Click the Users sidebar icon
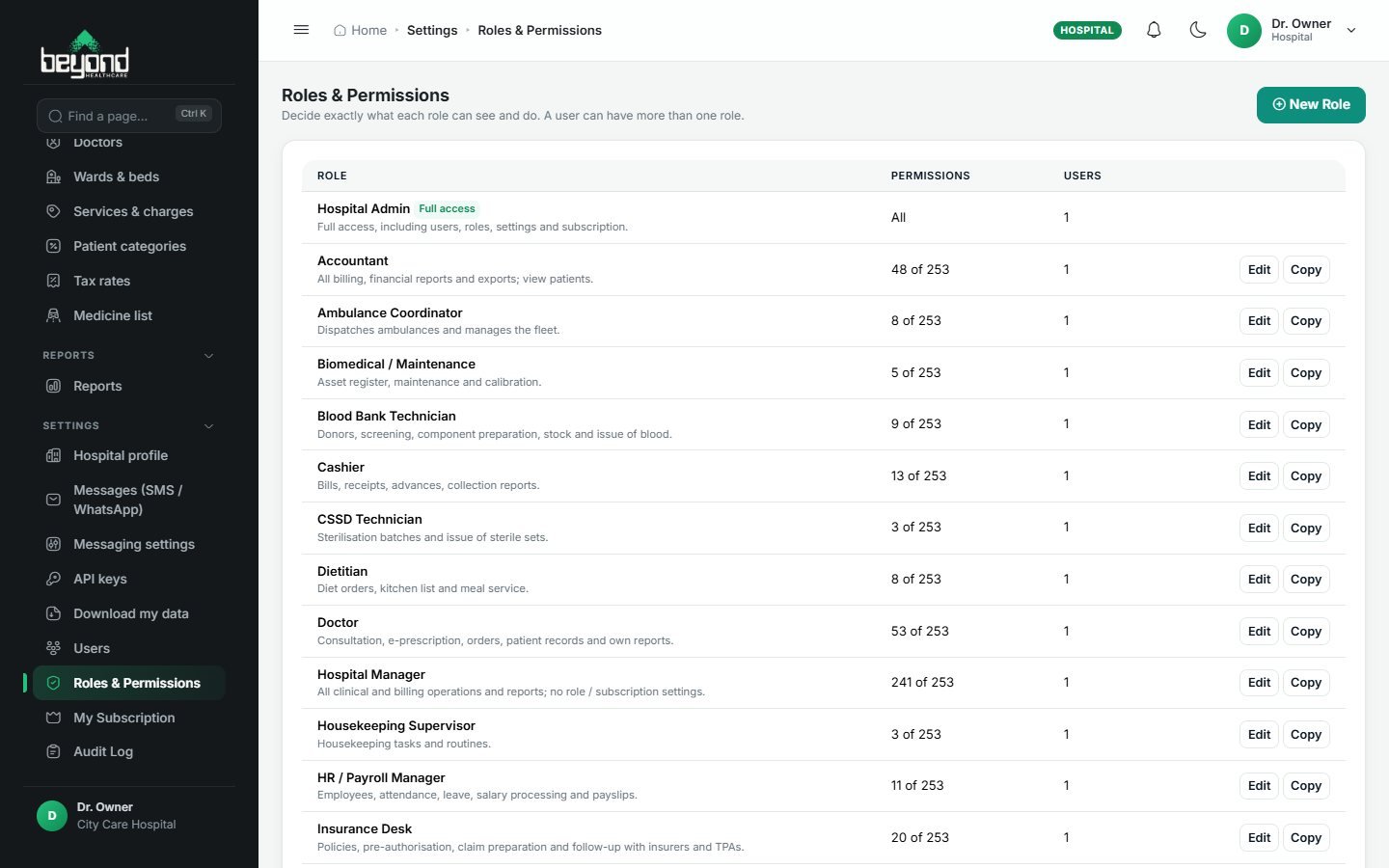 (54, 648)
